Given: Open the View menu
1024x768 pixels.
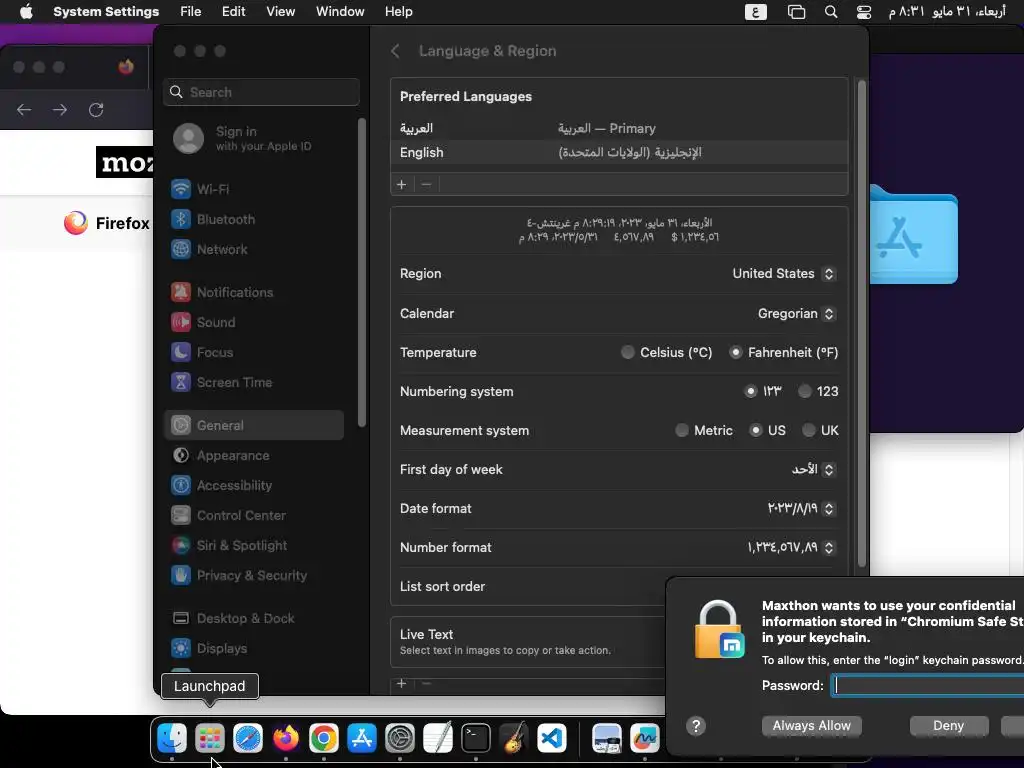Looking at the screenshot, I should pos(281,12).
